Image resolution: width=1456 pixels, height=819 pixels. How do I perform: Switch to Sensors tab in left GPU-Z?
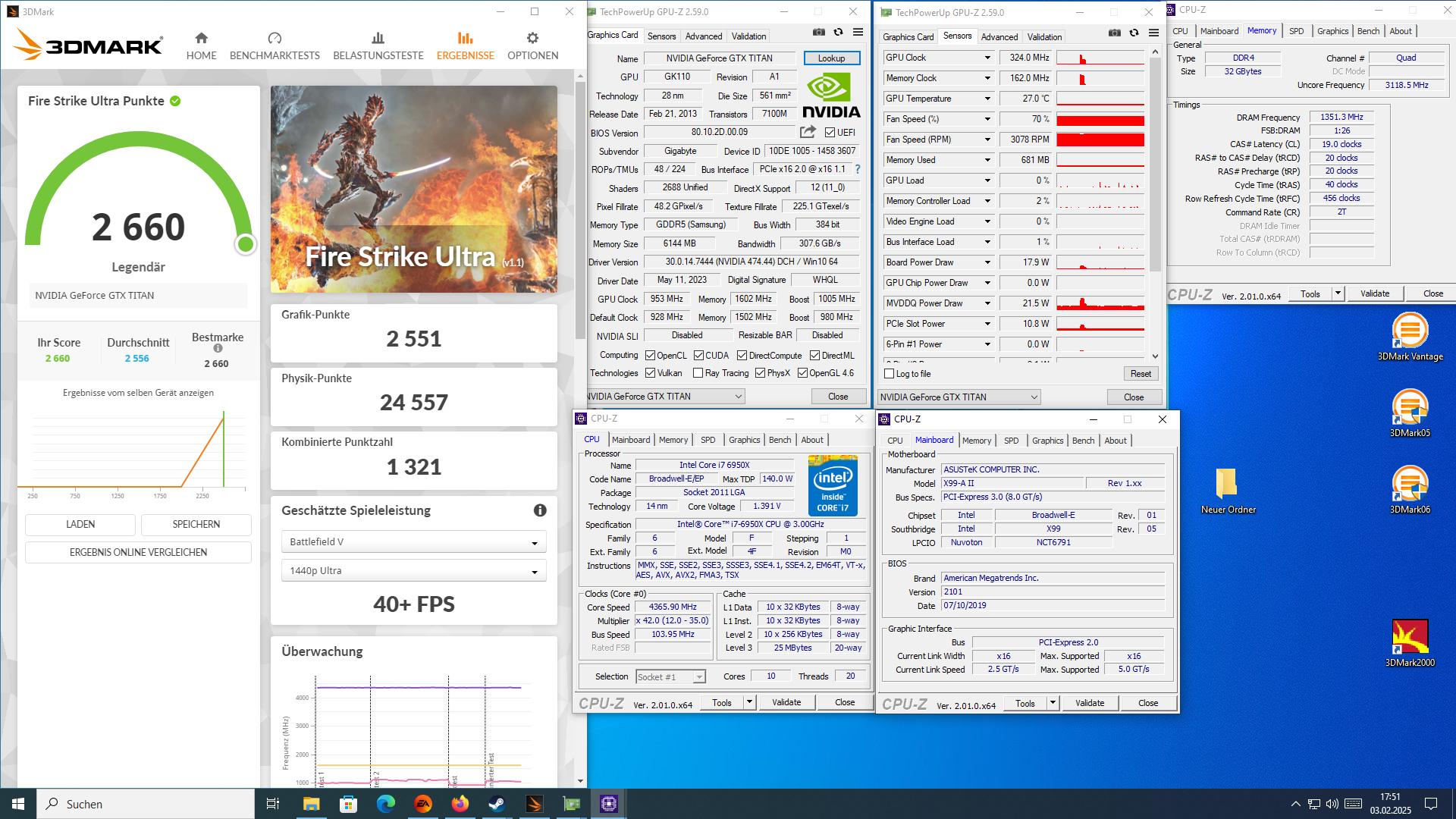click(x=661, y=36)
